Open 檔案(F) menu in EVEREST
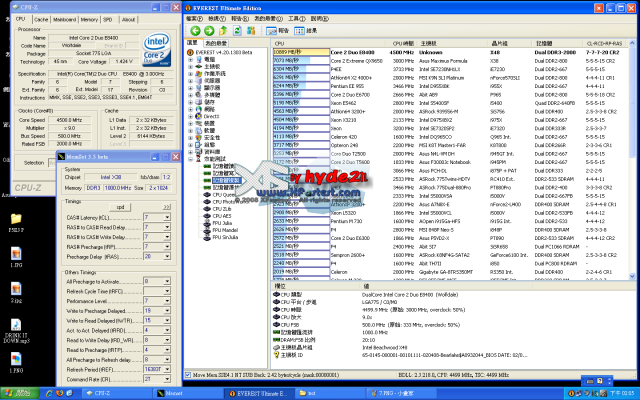Viewport: 640px width, 400px height. pyautogui.click(x=194, y=19)
